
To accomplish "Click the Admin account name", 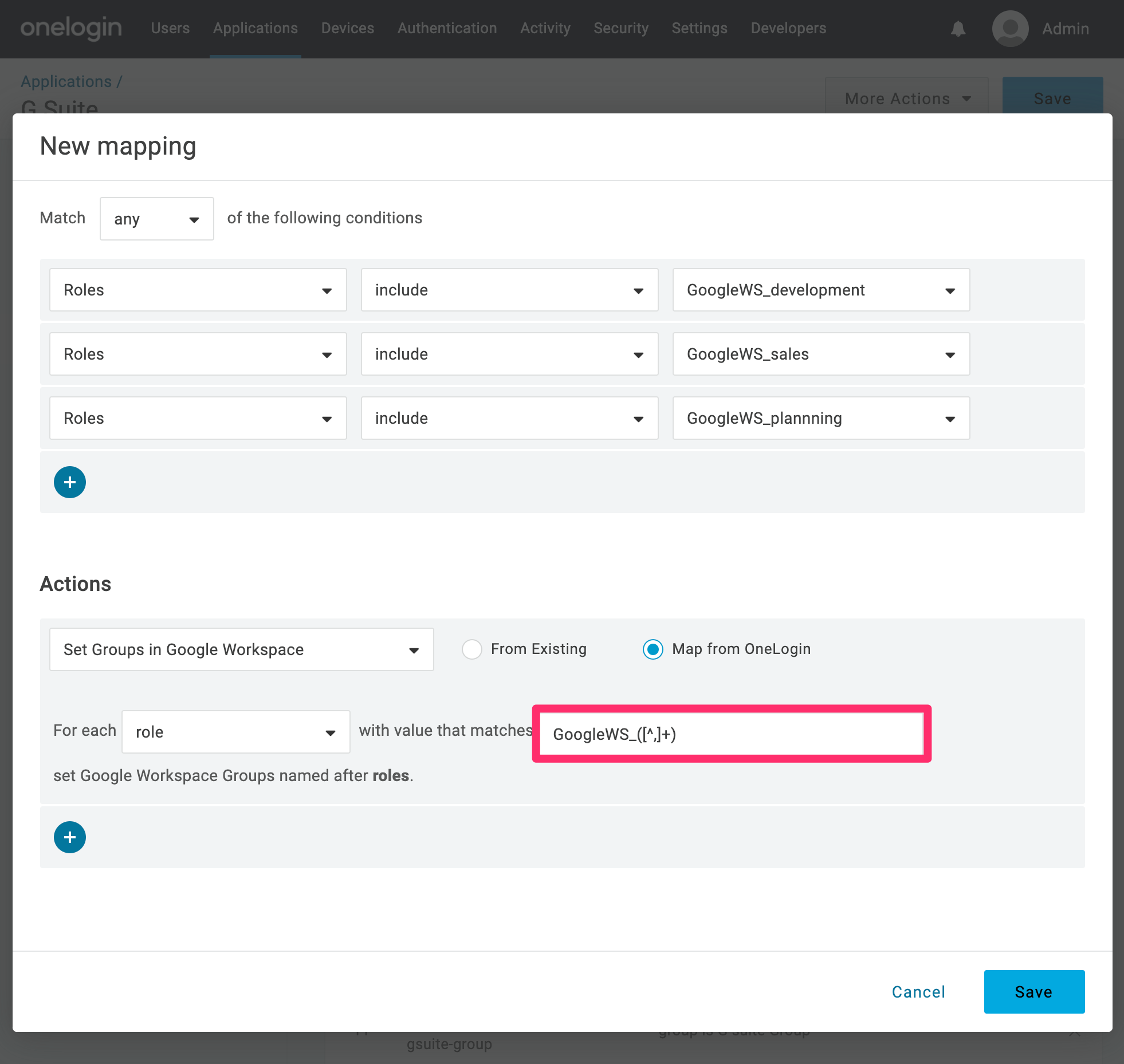I will click(1066, 29).
